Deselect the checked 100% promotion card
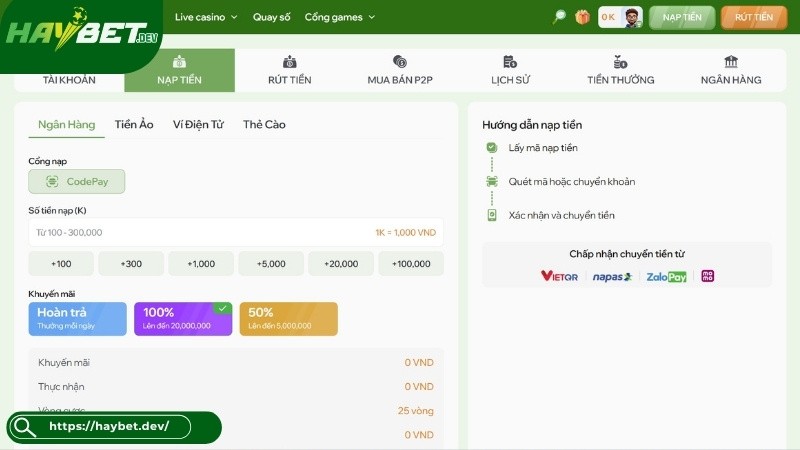The image size is (800, 450). (183, 319)
